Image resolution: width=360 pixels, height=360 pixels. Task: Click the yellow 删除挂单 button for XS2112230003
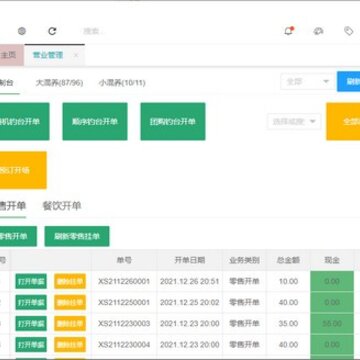pos(70,323)
